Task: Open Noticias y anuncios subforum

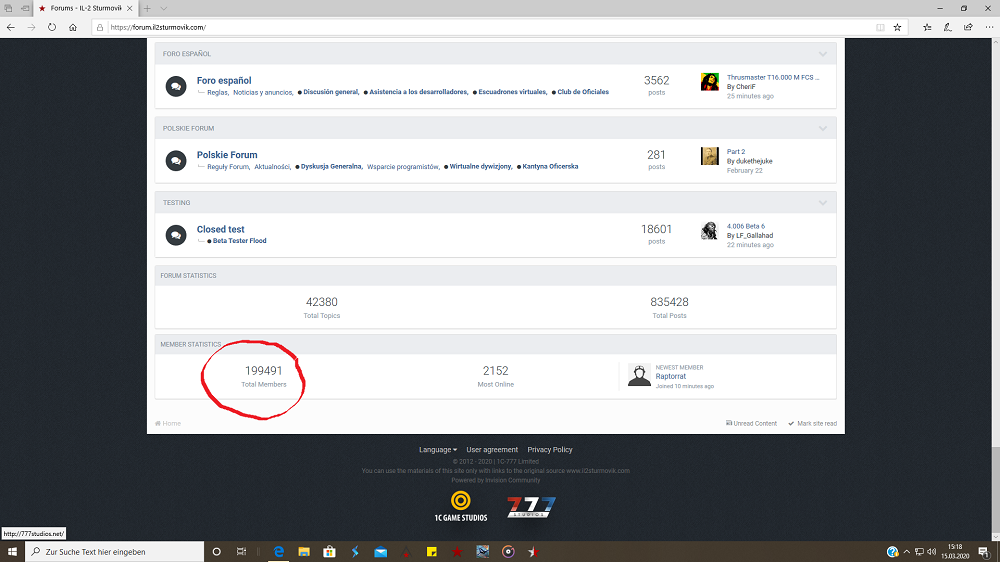Action: pos(263,92)
